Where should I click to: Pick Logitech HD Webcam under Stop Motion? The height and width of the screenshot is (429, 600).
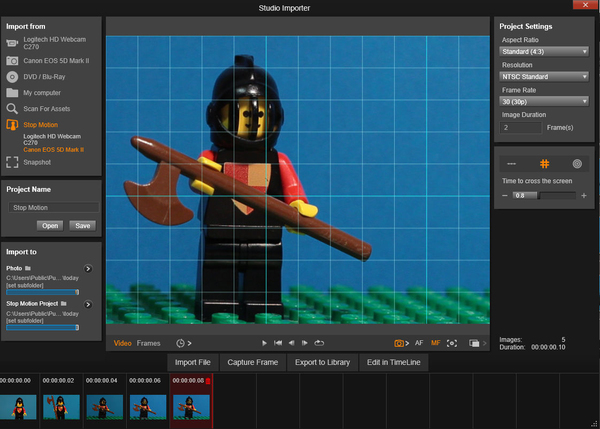pyautogui.click(x=52, y=139)
